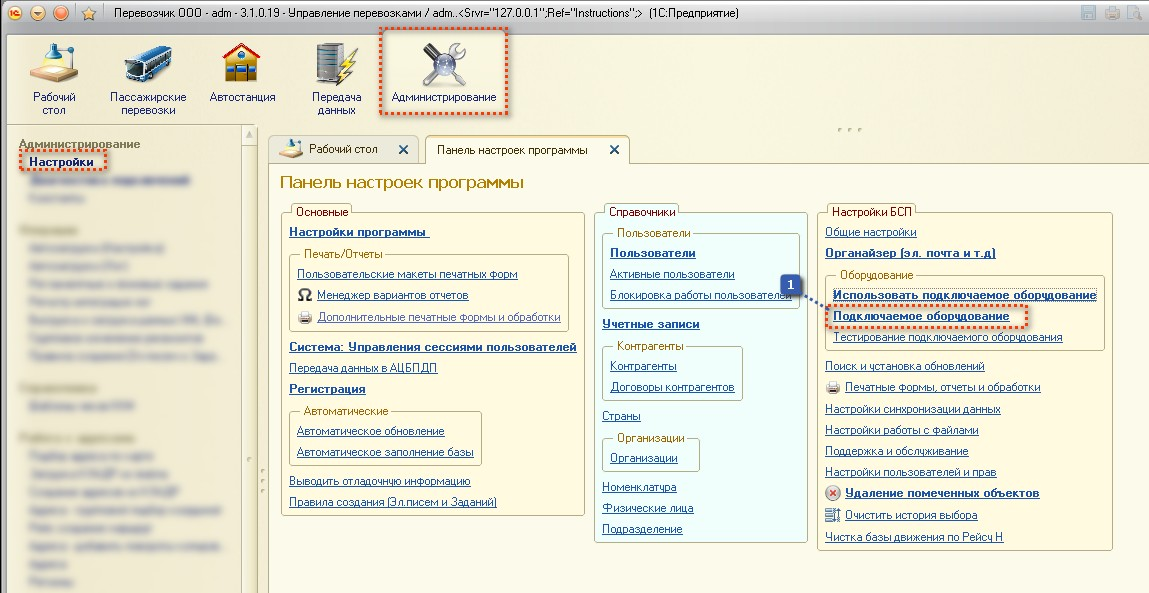
Task: Open the Пользователи reference link
Action: pos(652,253)
